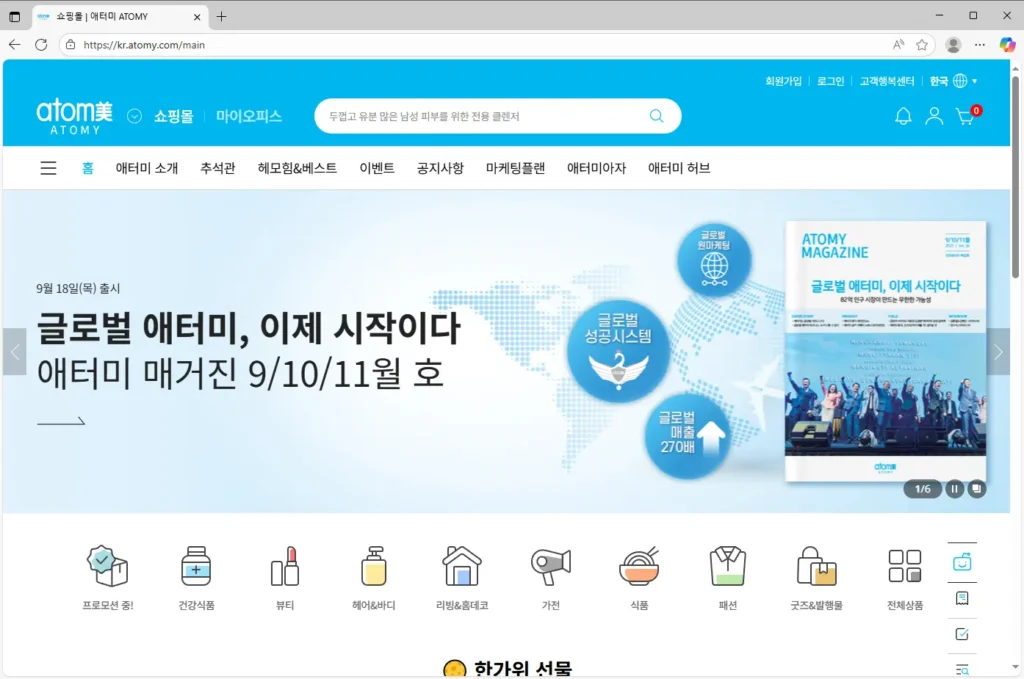Click the 1/6 carousel progress indicator
This screenshot has width=1024, height=679.
[x=921, y=489]
